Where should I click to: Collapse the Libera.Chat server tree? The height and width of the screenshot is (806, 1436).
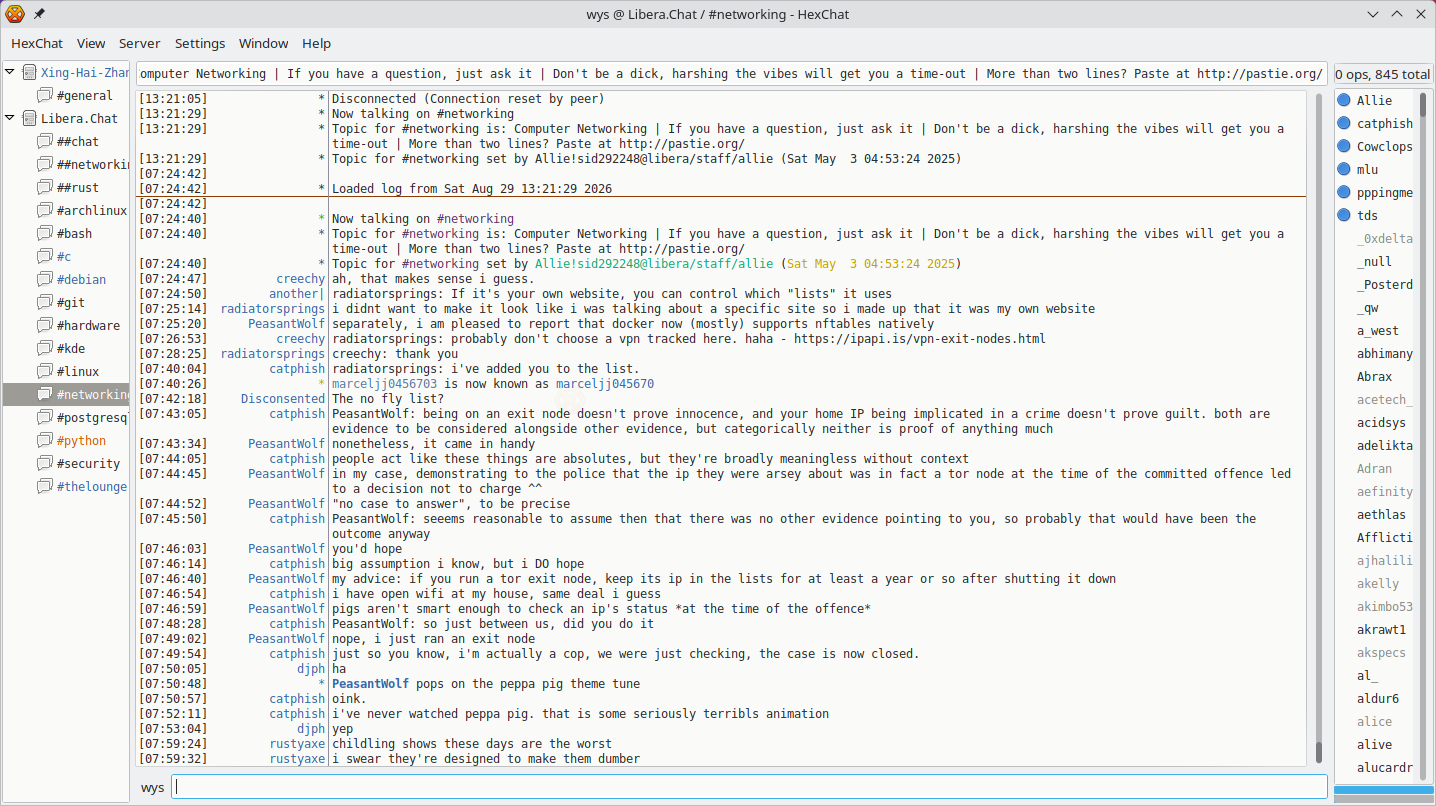(10, 118)
